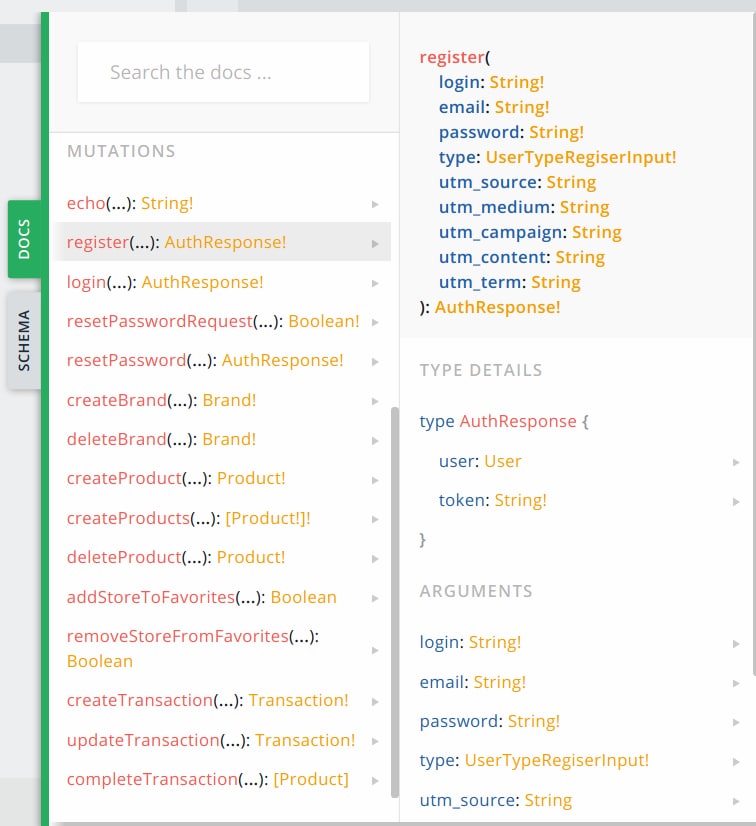Expand arrow beside createTransaction

(375, 702)
